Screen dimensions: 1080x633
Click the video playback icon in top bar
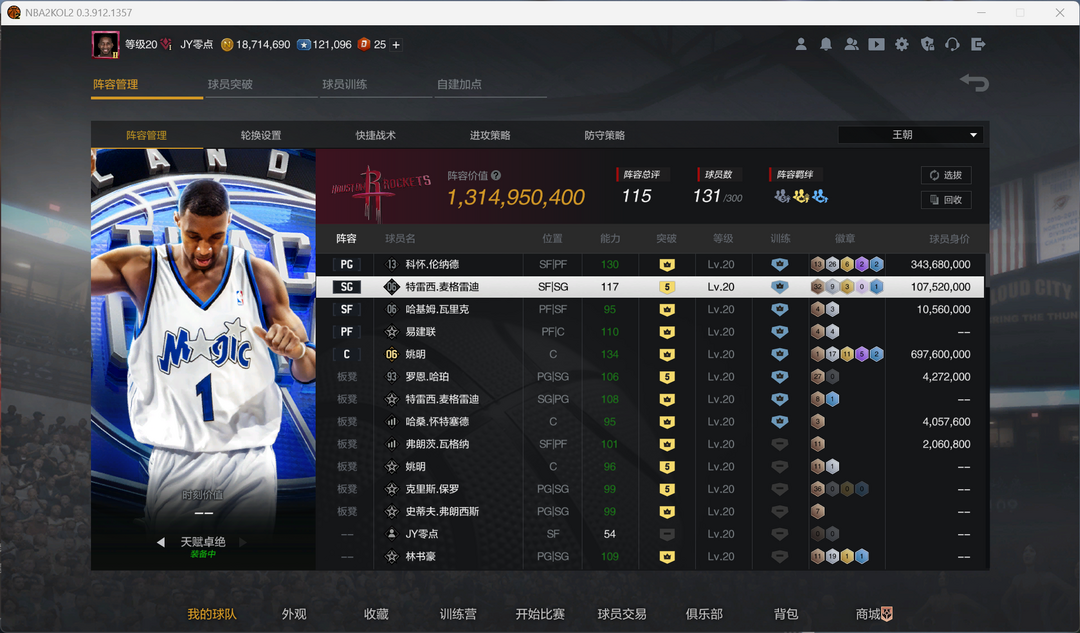pyautogui.click(x=876, y=44)
